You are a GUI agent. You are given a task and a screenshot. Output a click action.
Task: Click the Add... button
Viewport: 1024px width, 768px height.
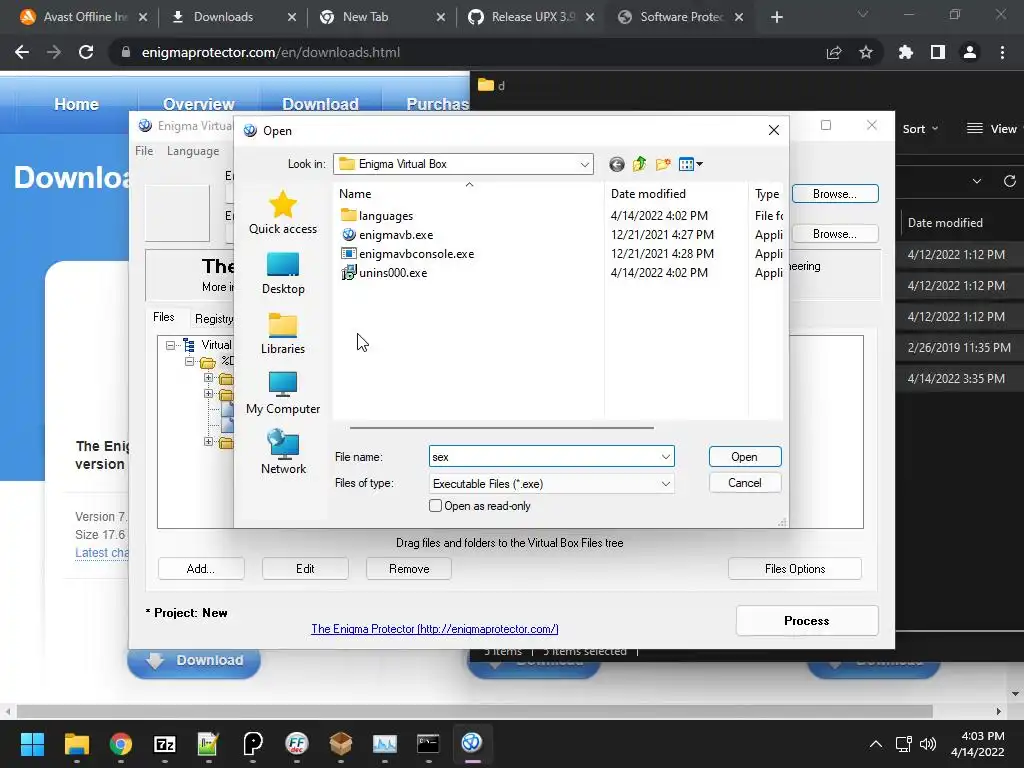click(x=200, y=569)
